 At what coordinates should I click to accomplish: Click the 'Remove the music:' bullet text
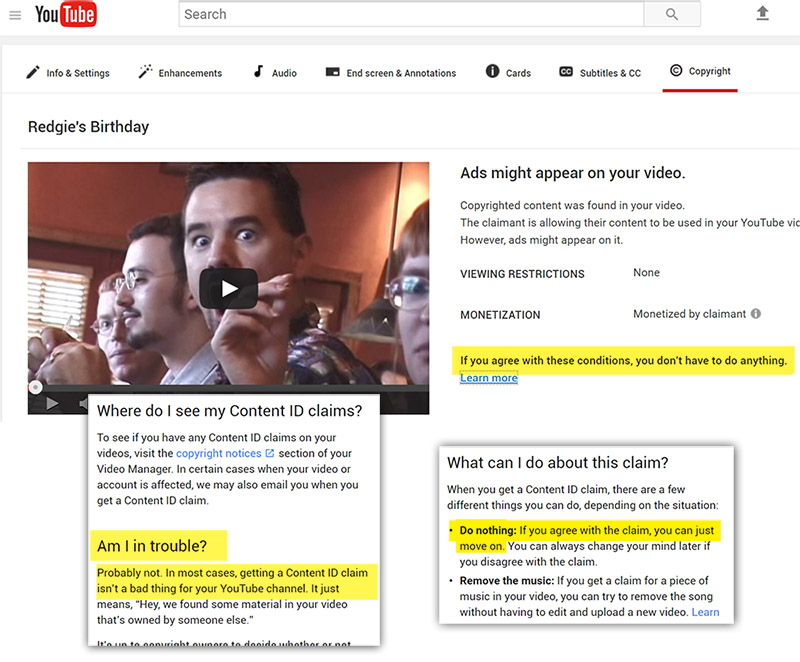coord(507,580)
